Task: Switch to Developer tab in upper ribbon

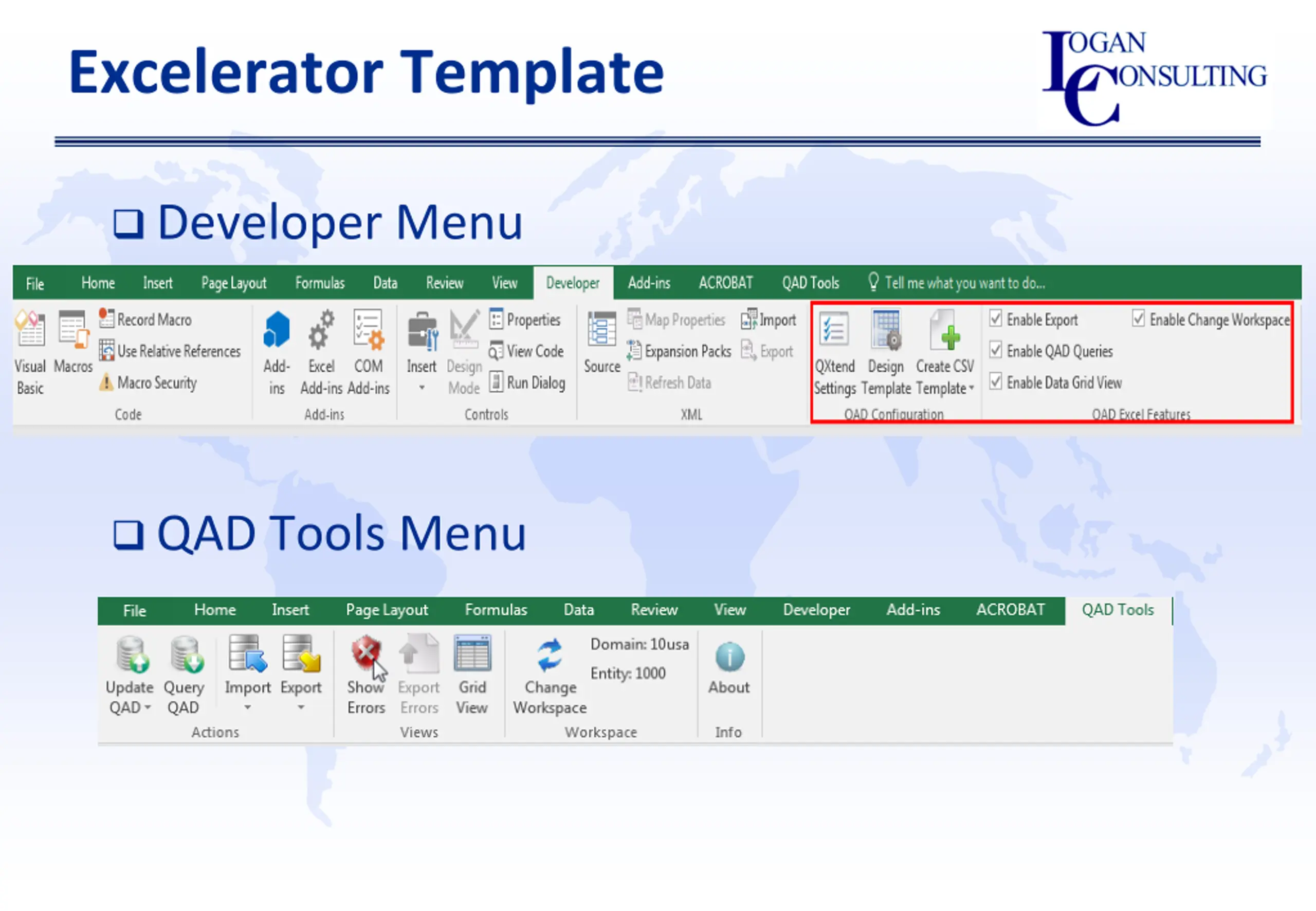Action: tap(573, 283)
